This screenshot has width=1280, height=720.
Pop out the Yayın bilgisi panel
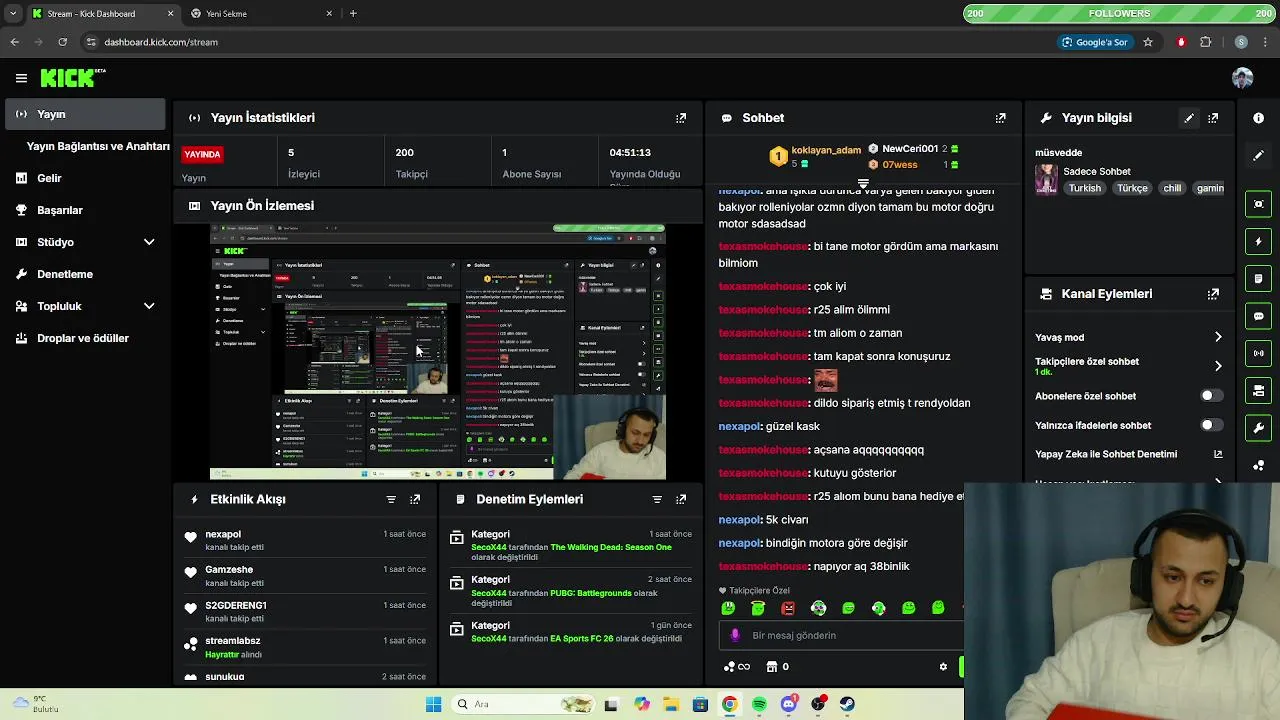click(x=1213, y=118)
